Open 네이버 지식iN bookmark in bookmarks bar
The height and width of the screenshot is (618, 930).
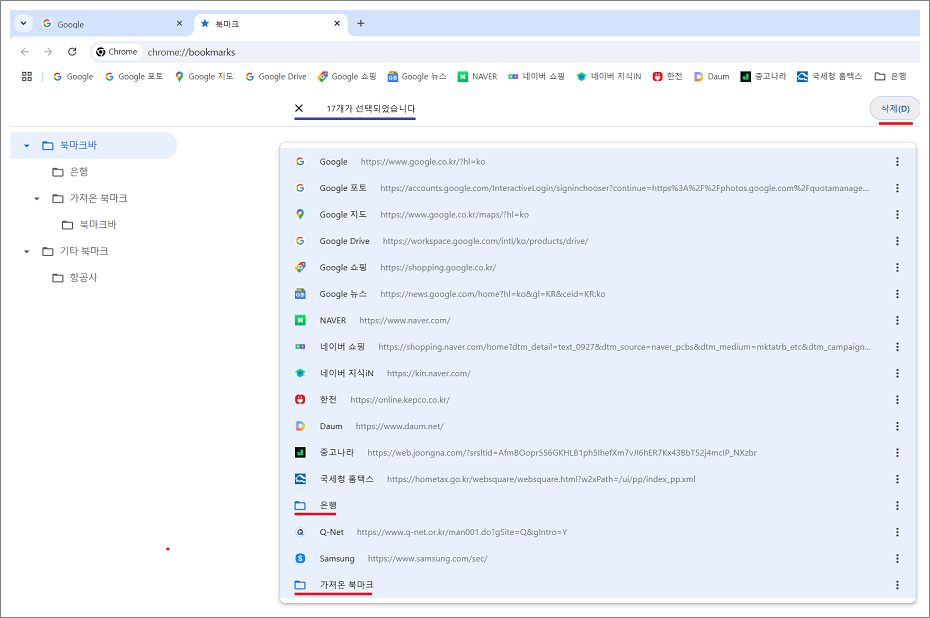tap(609, 77)
